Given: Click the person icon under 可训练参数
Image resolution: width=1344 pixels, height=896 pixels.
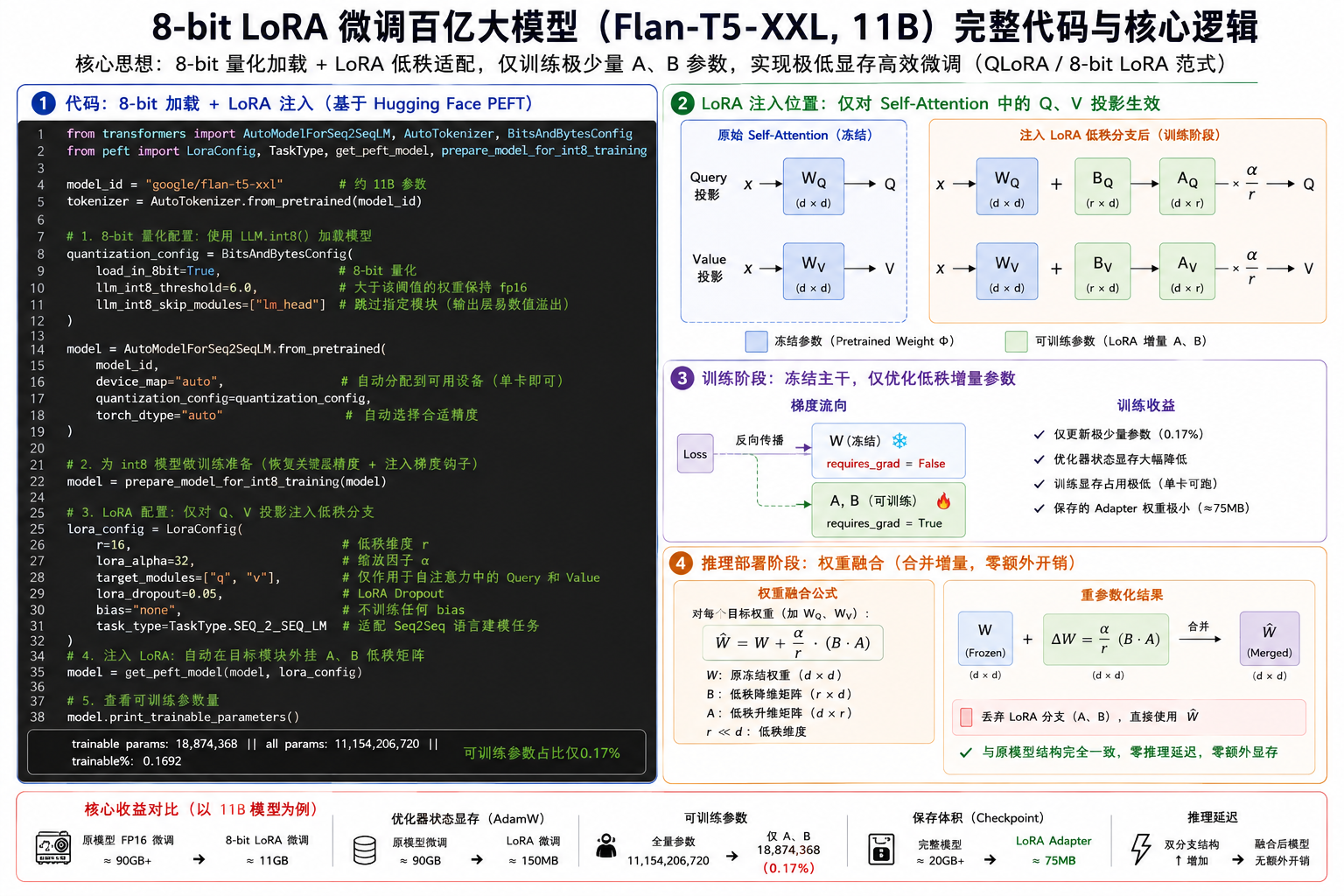Looking at the screenshot, I should 605,845.
